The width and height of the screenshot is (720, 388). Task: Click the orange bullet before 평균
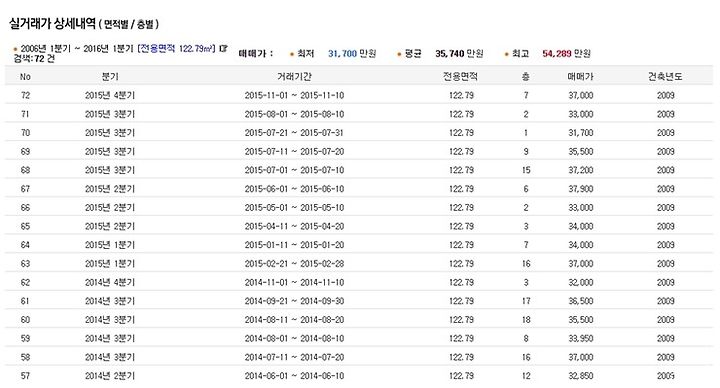(399, 54)
